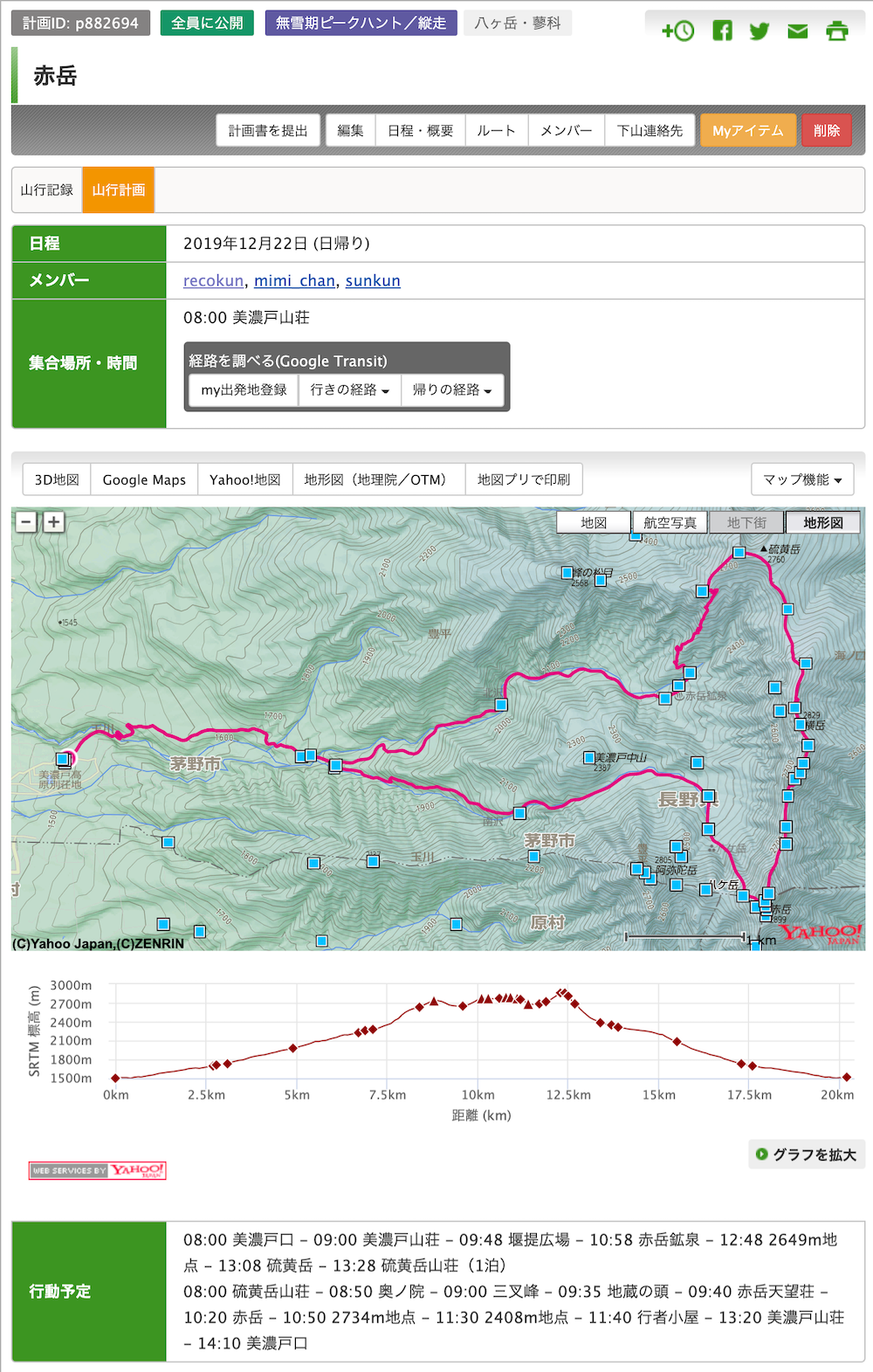This screenshot has height=1372, width=873.
Task: Switch map layer to 航空写真
Action: click(x=670, y=523)
